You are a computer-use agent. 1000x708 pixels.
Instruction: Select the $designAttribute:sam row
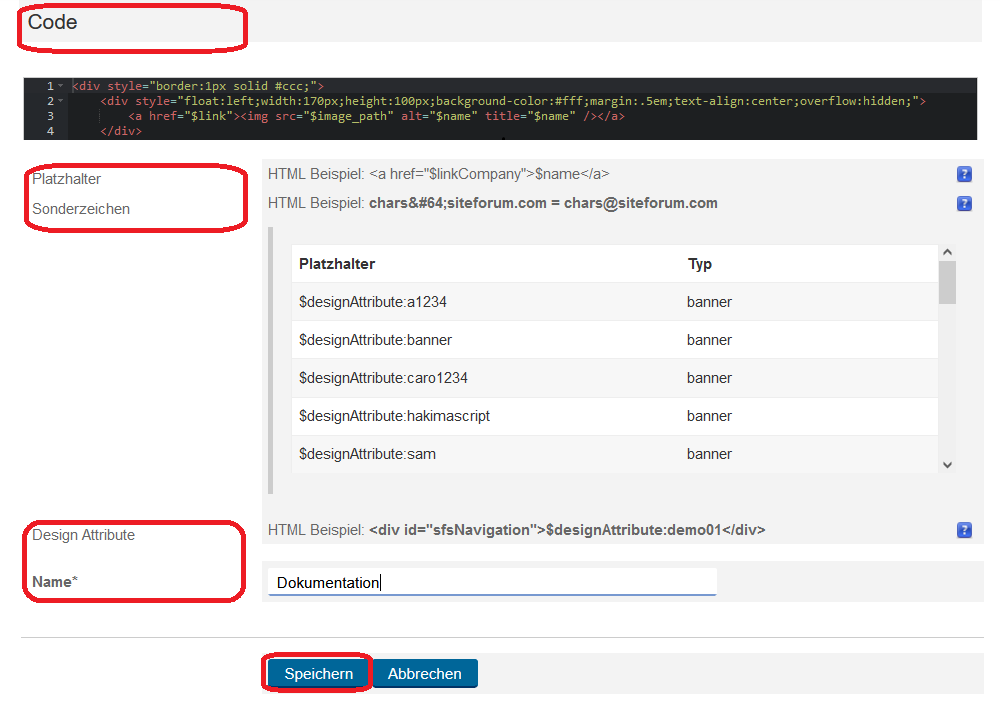click(x=614, y=454)
